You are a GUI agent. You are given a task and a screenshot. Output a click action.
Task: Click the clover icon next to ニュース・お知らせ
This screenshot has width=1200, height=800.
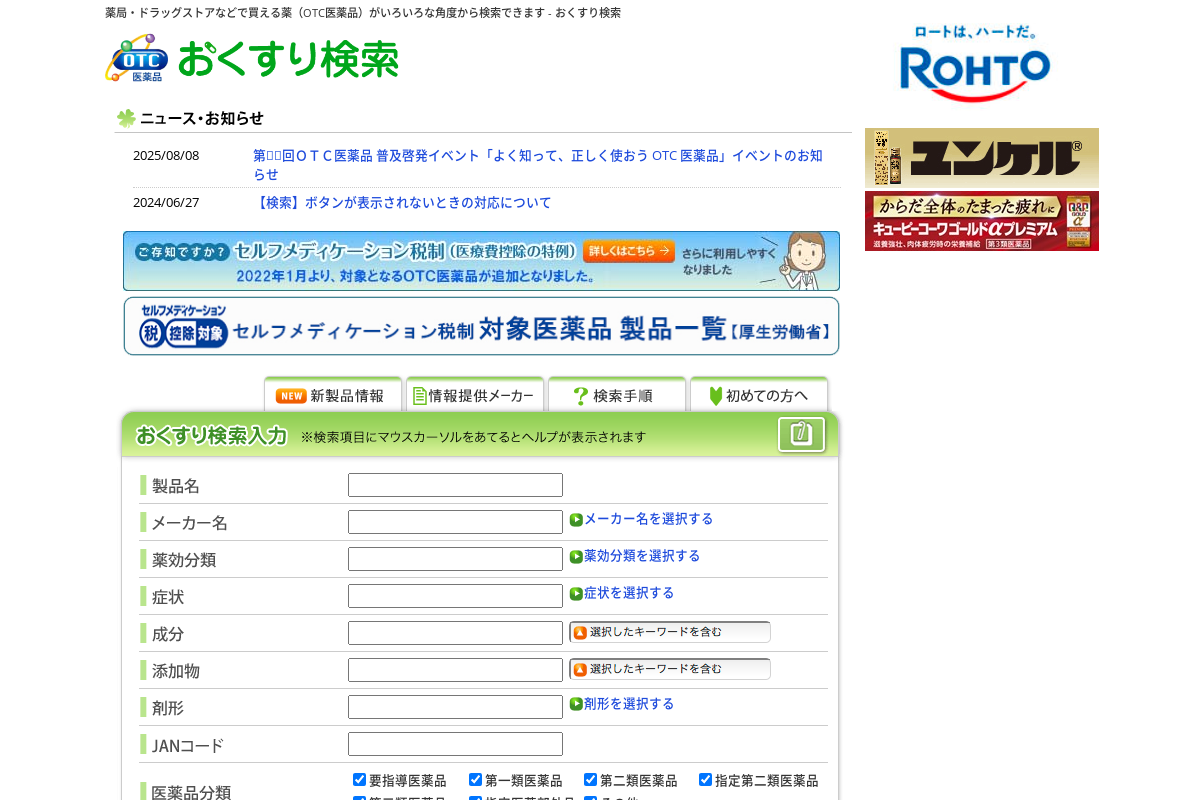coord(126,118)
